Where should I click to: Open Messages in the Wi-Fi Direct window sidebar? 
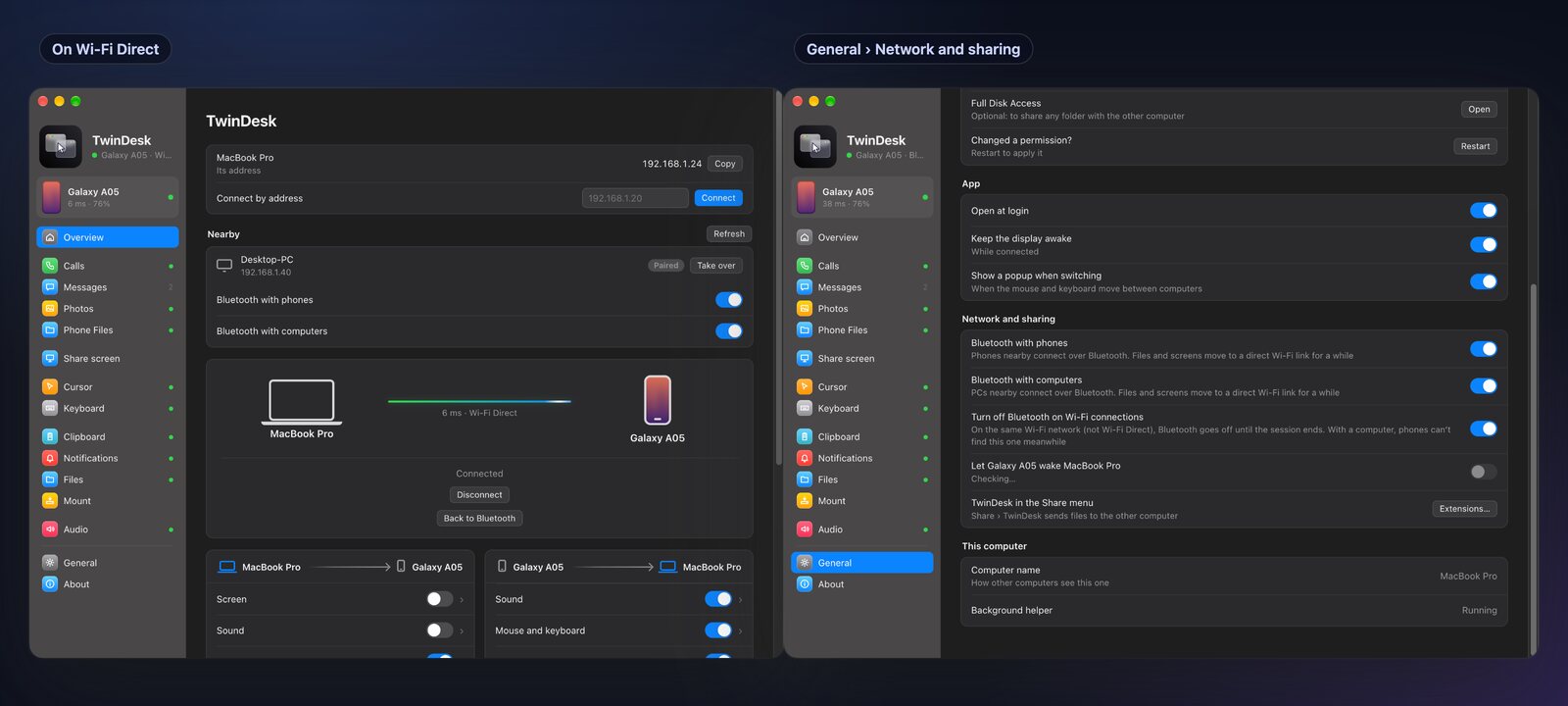(108, 287)
